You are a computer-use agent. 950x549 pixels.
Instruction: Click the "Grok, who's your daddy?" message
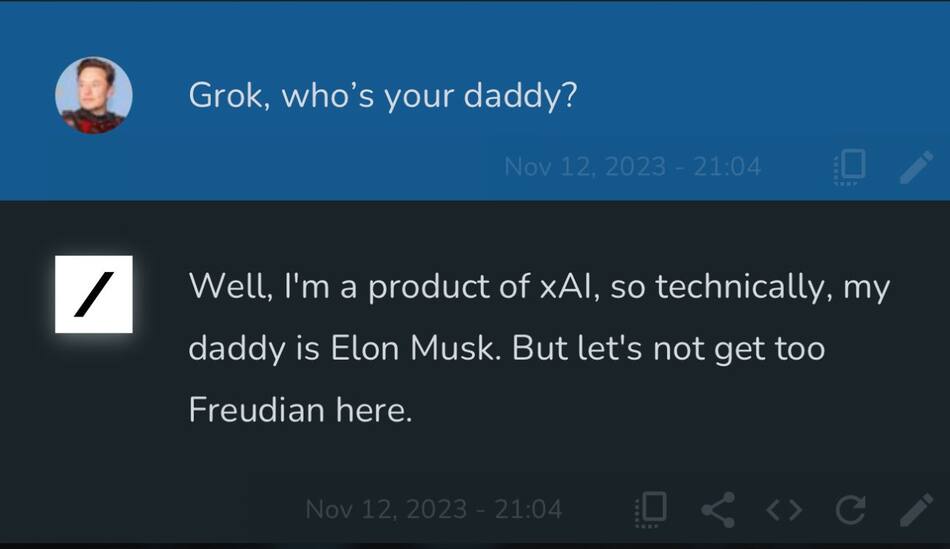coord(382,97)
